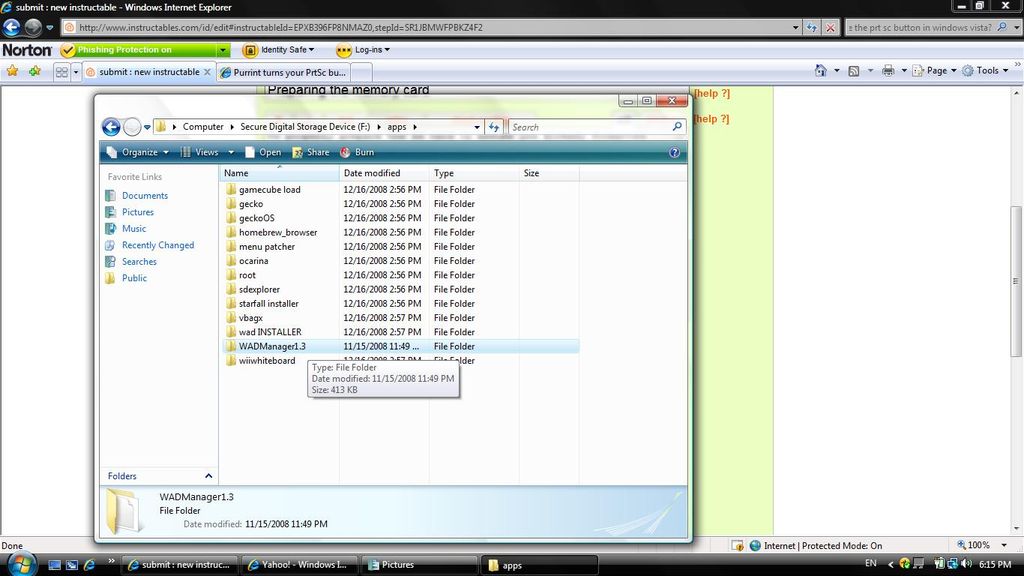Click Open in the Explorer toolbar
Image resolution: width=1024 pixels, height=576 pixels.
click(263, 152)
